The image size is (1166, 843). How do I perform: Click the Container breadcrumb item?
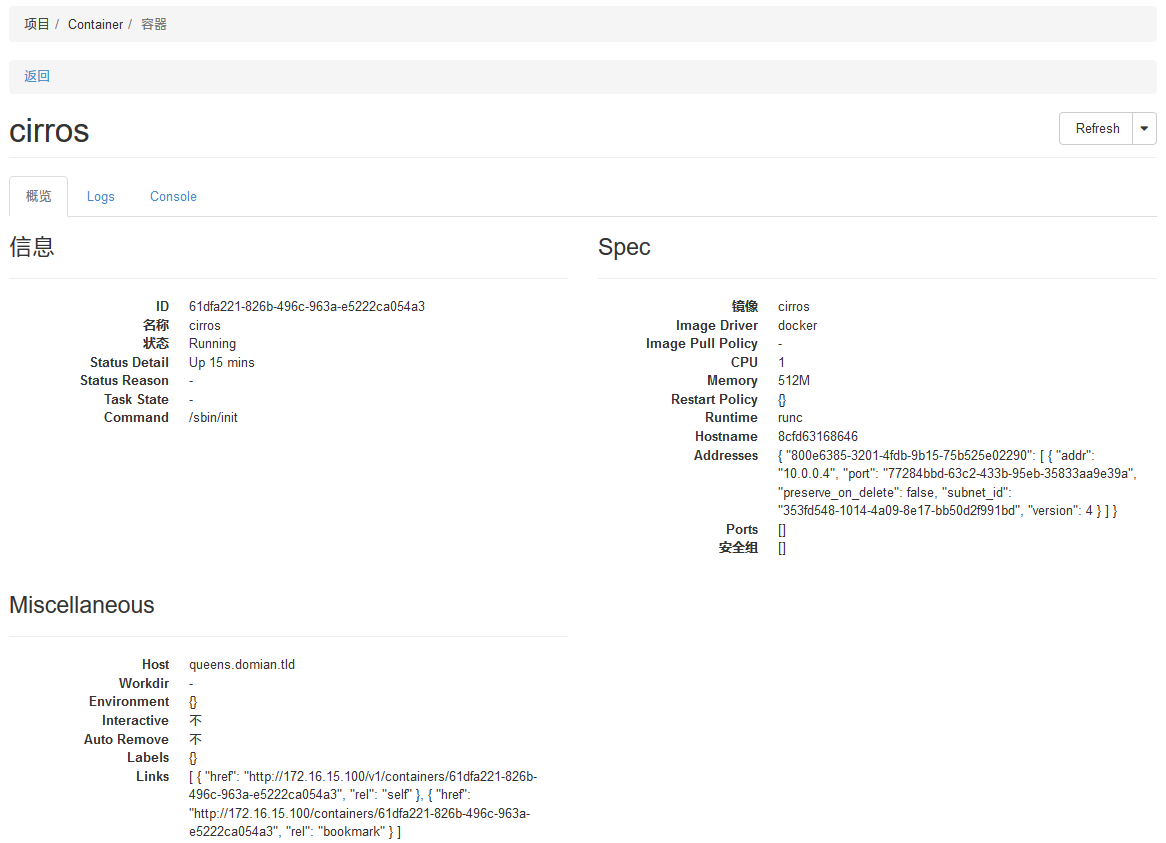pyautogui.click(x=96, y=24)
